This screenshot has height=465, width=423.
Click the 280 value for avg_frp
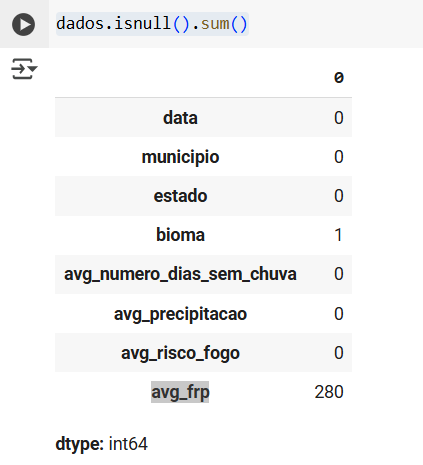[x=329, y=392]
